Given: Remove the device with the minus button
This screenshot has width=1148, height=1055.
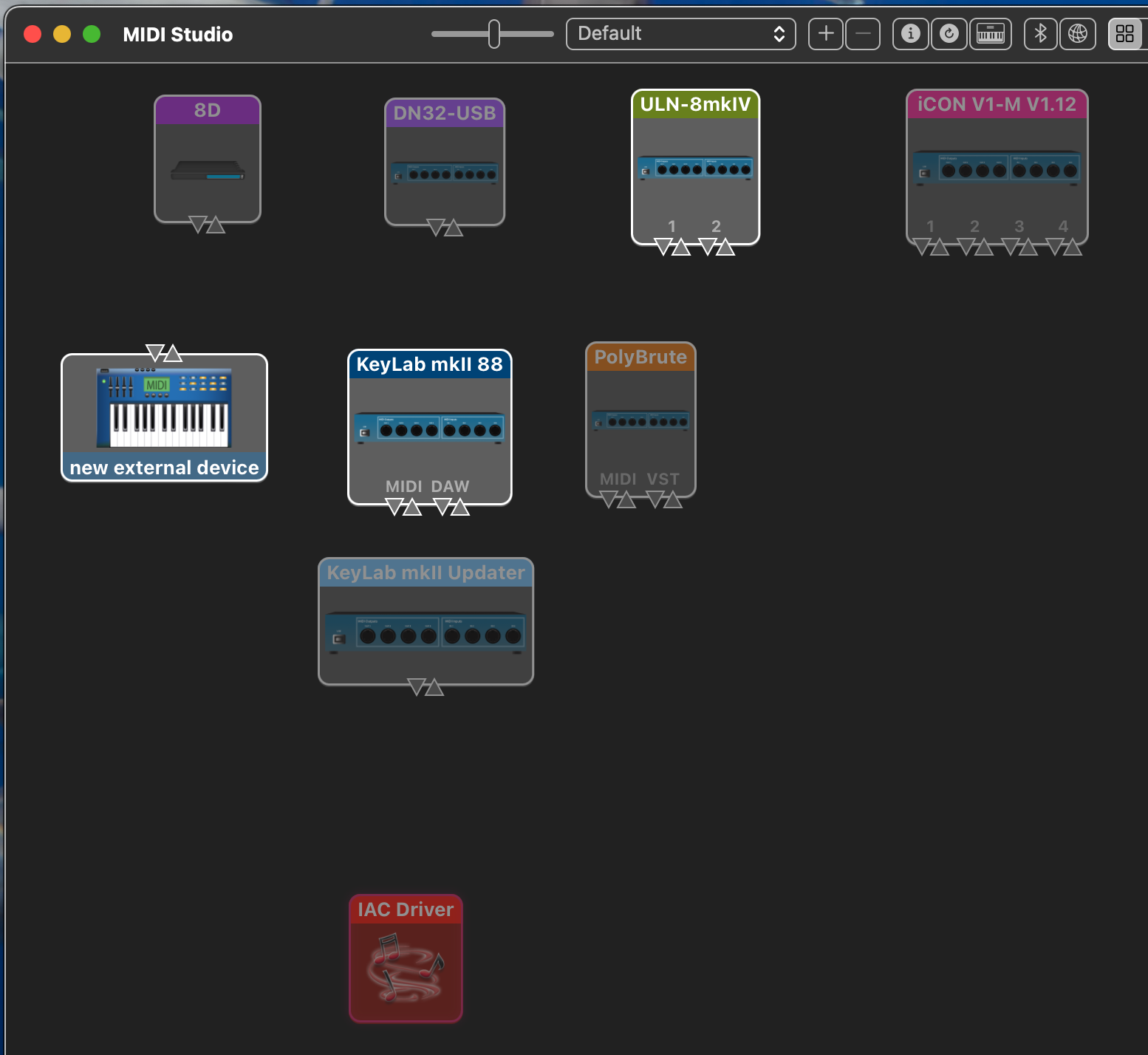Looking at the screenshot, I should point(863,34).
